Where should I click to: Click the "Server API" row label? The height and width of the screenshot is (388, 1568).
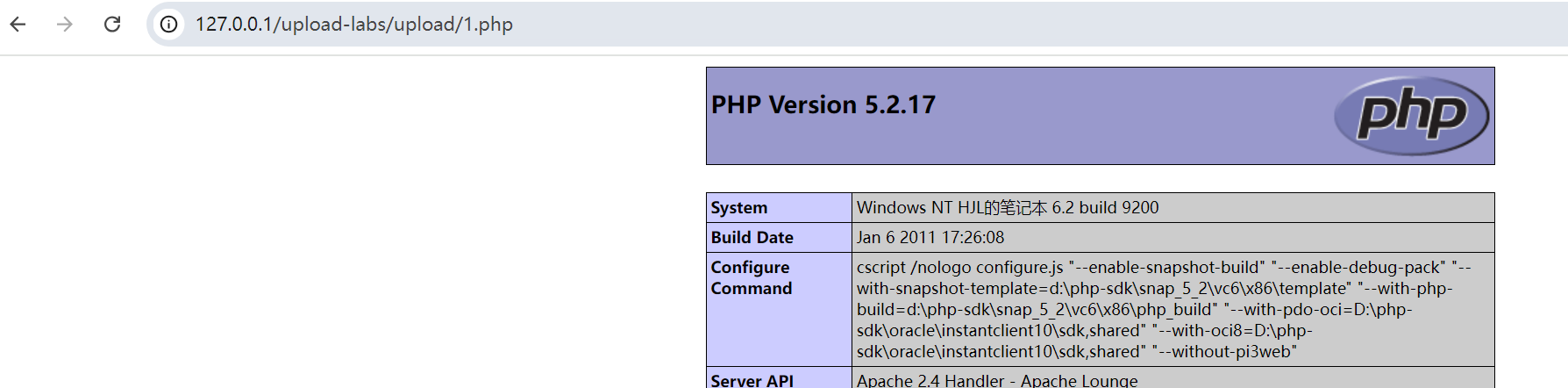pyautogui.click(x=752, y=380)
